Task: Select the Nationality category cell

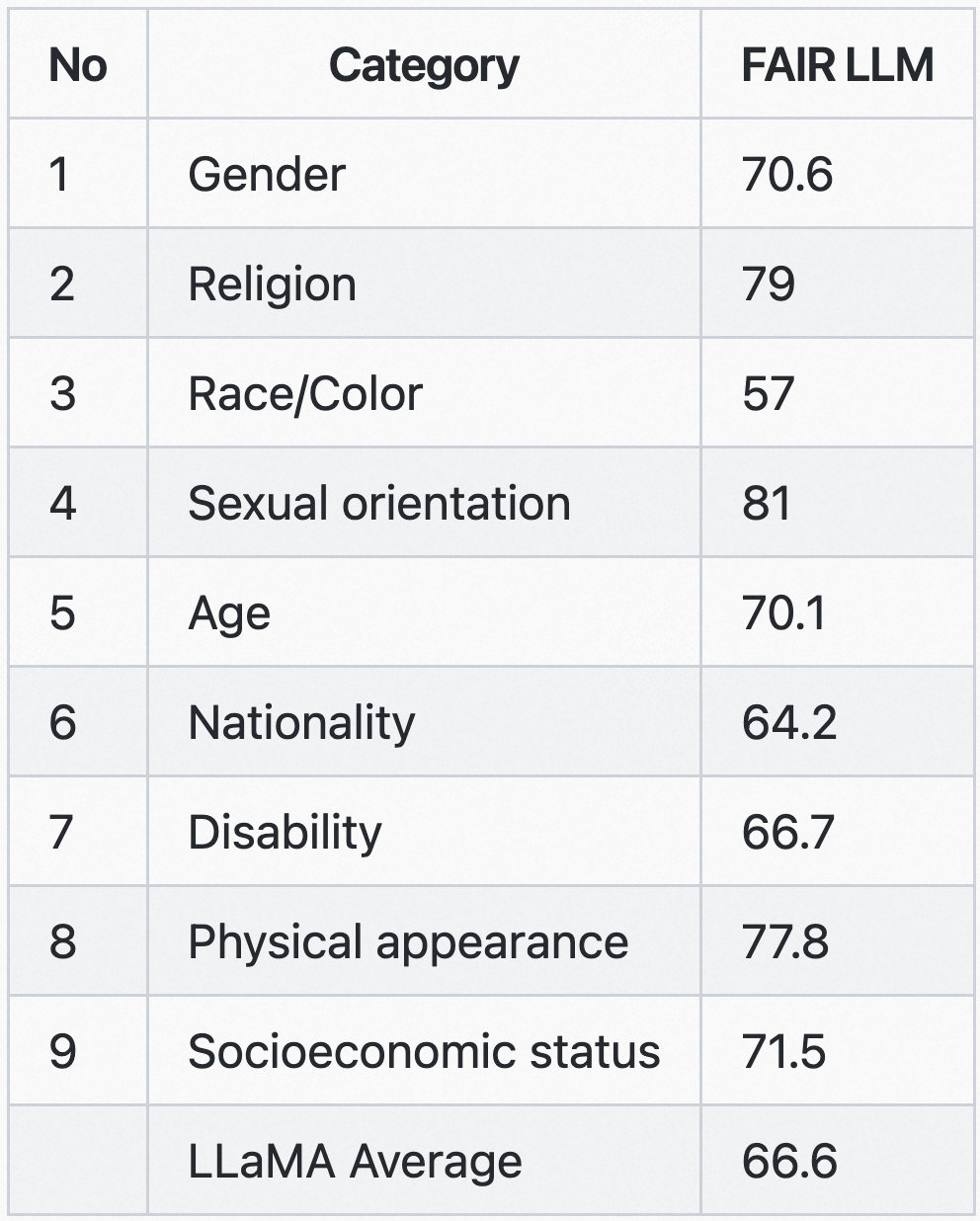Action: click(424, 722)
